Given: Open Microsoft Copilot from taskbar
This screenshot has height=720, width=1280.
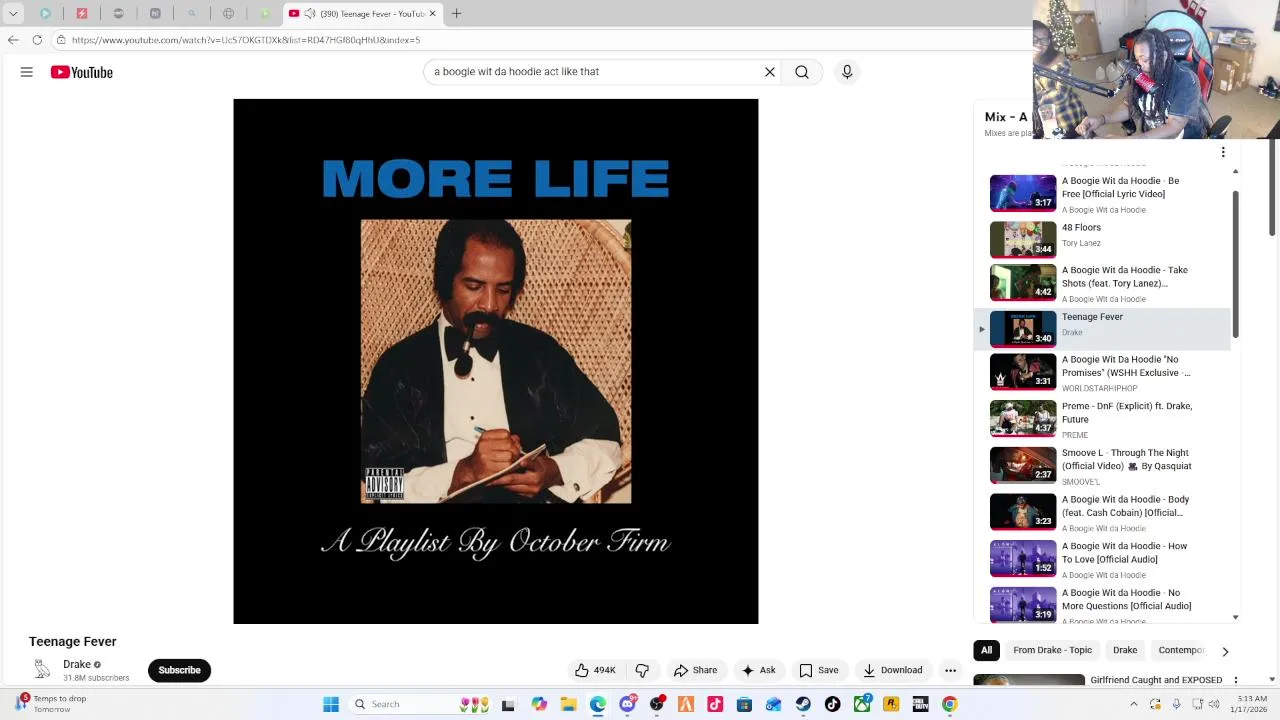Looking at the screenshot, I should click(x=539, y=704).
